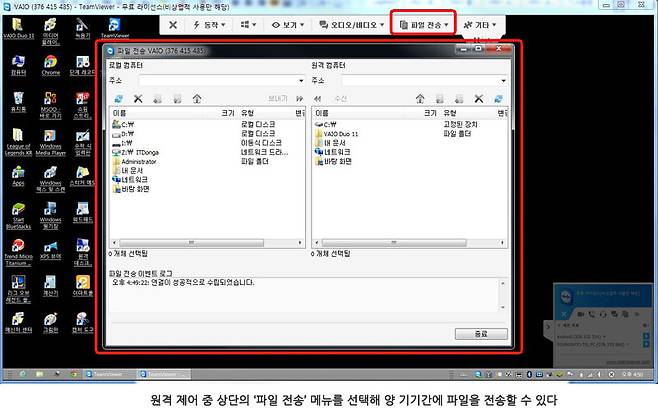Open the 동작 toolbar menu
Screen dimensions: 658x417
(209, 25)
